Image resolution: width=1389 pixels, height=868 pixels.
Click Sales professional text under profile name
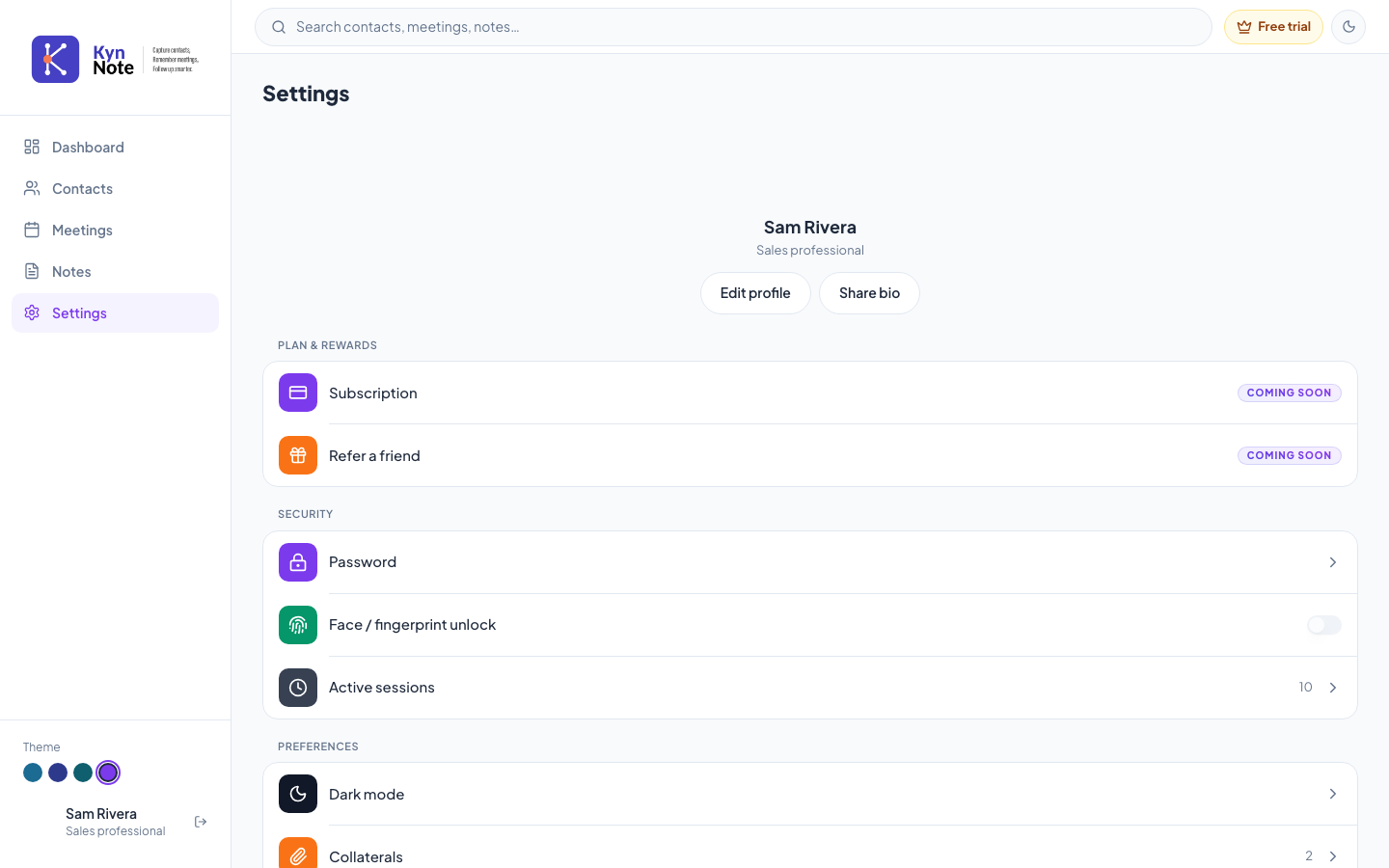[x=810, y=251]
